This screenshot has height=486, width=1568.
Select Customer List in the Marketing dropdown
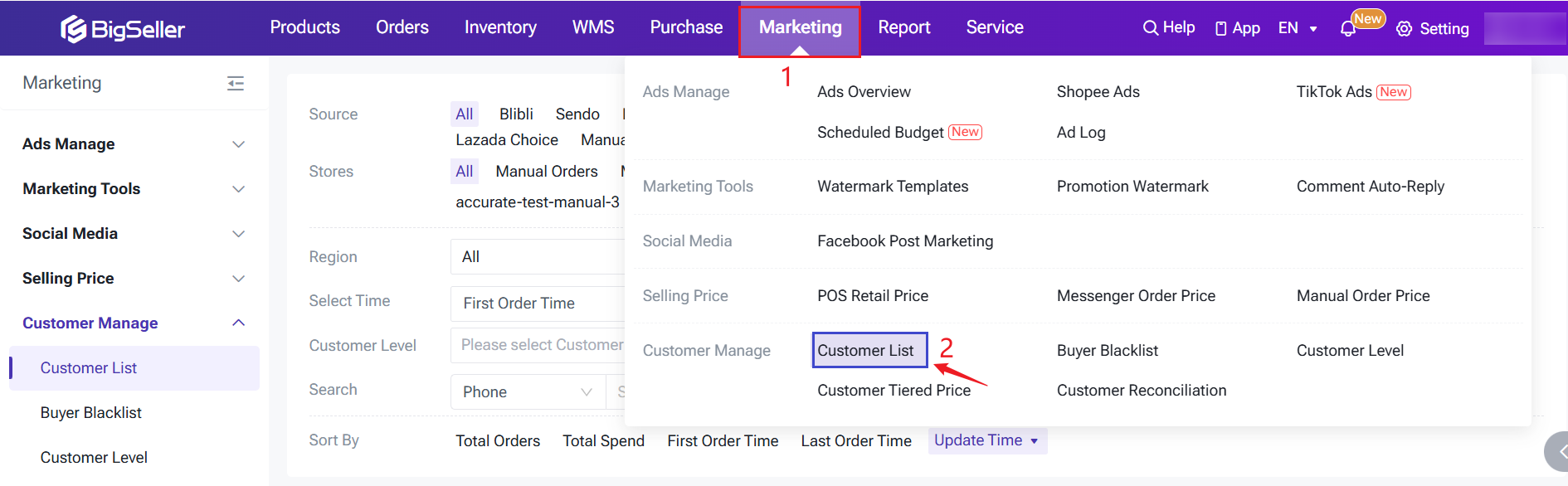click(865, 351)
